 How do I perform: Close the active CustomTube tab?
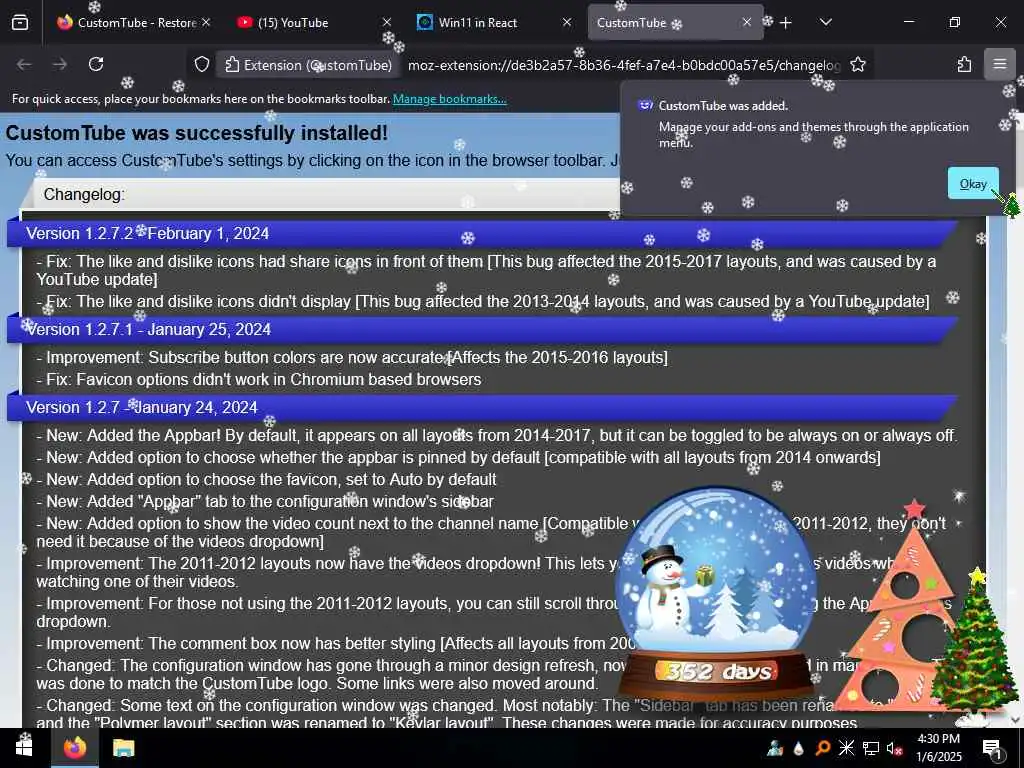pyautogui.click(x=746, y=22)
